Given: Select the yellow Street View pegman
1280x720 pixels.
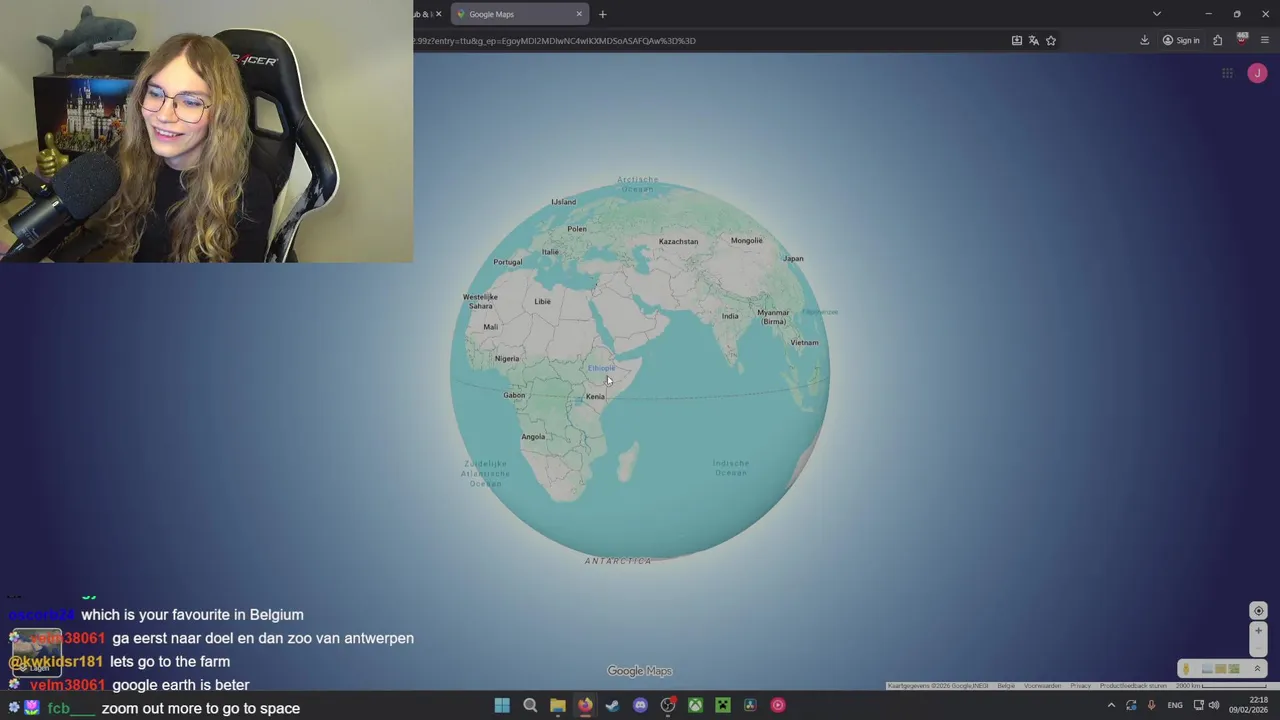Looking at the screenshot, I should pos(1186,669).
